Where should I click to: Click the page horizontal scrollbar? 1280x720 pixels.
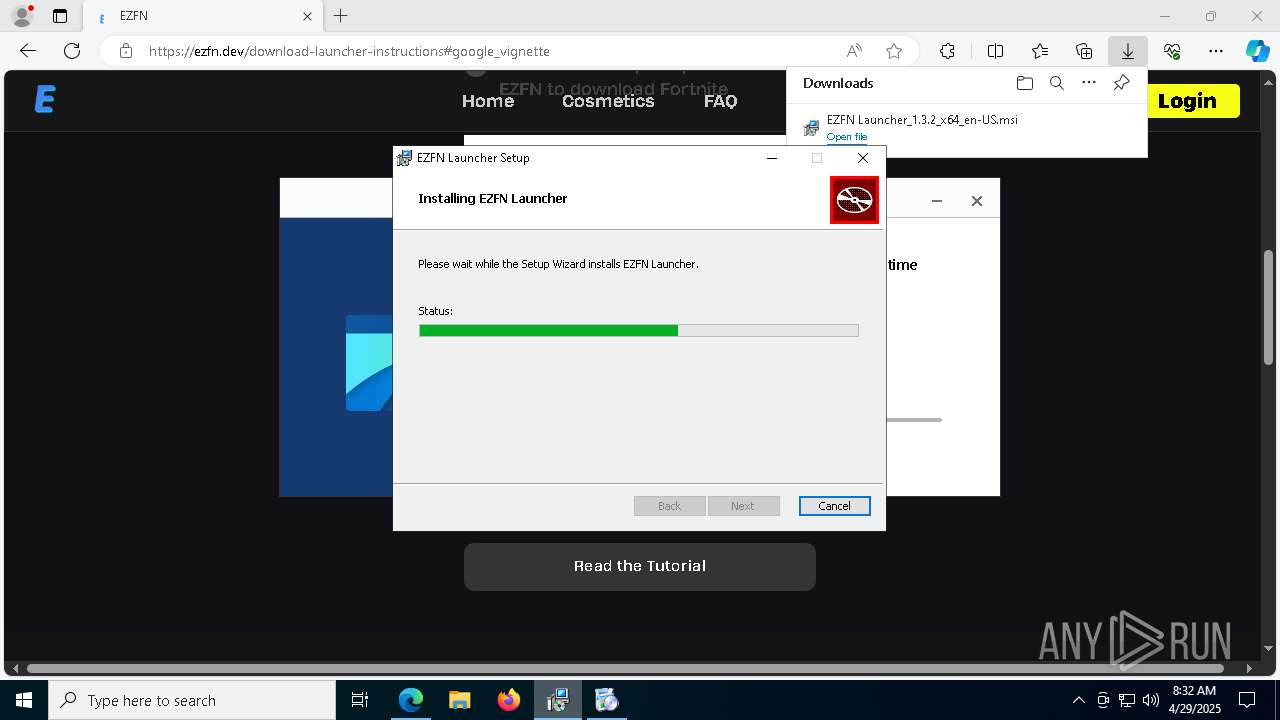click(x=626, y=668)
